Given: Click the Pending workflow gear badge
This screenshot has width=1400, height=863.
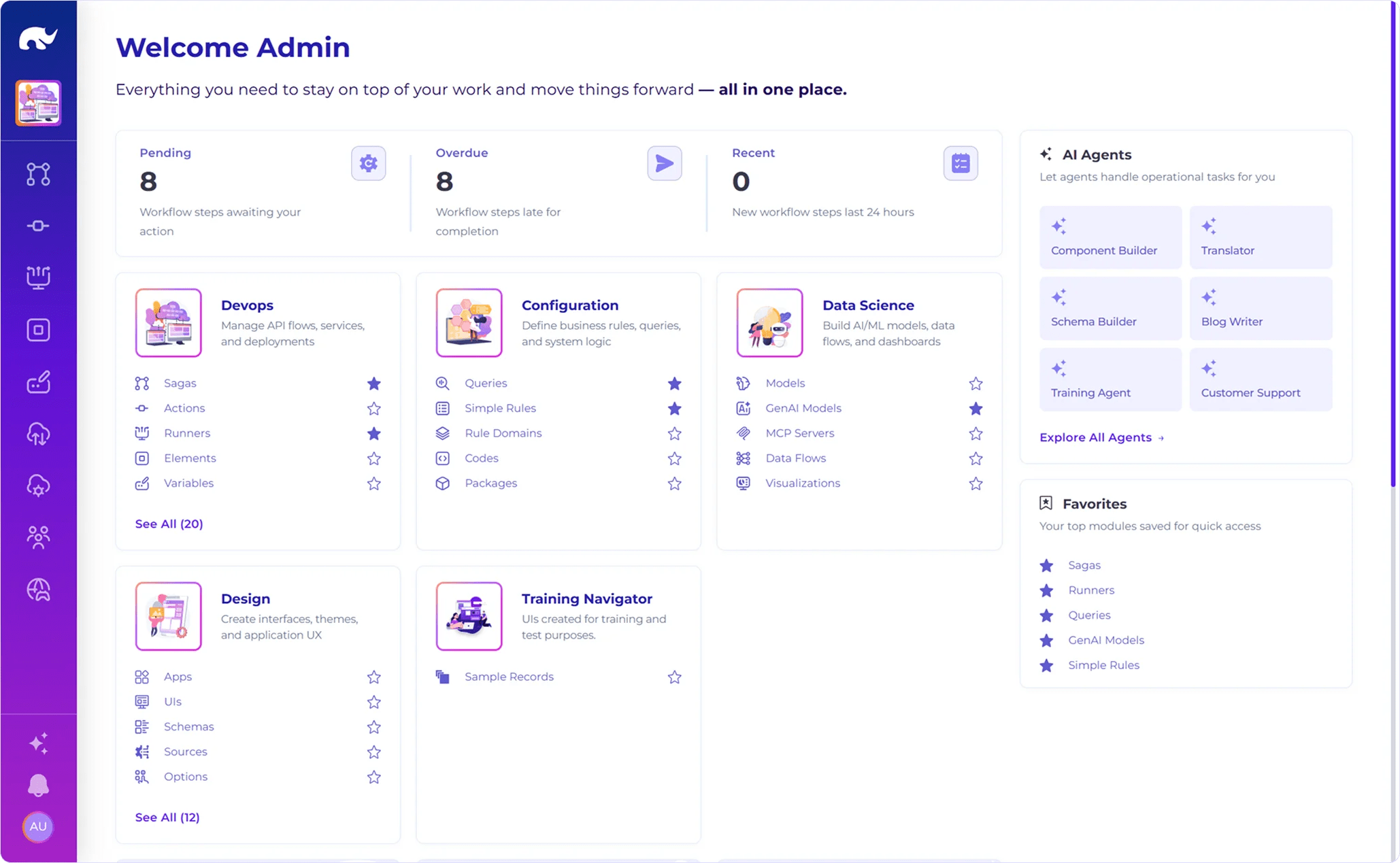Looking at the screenshot, I should (368, 163).
